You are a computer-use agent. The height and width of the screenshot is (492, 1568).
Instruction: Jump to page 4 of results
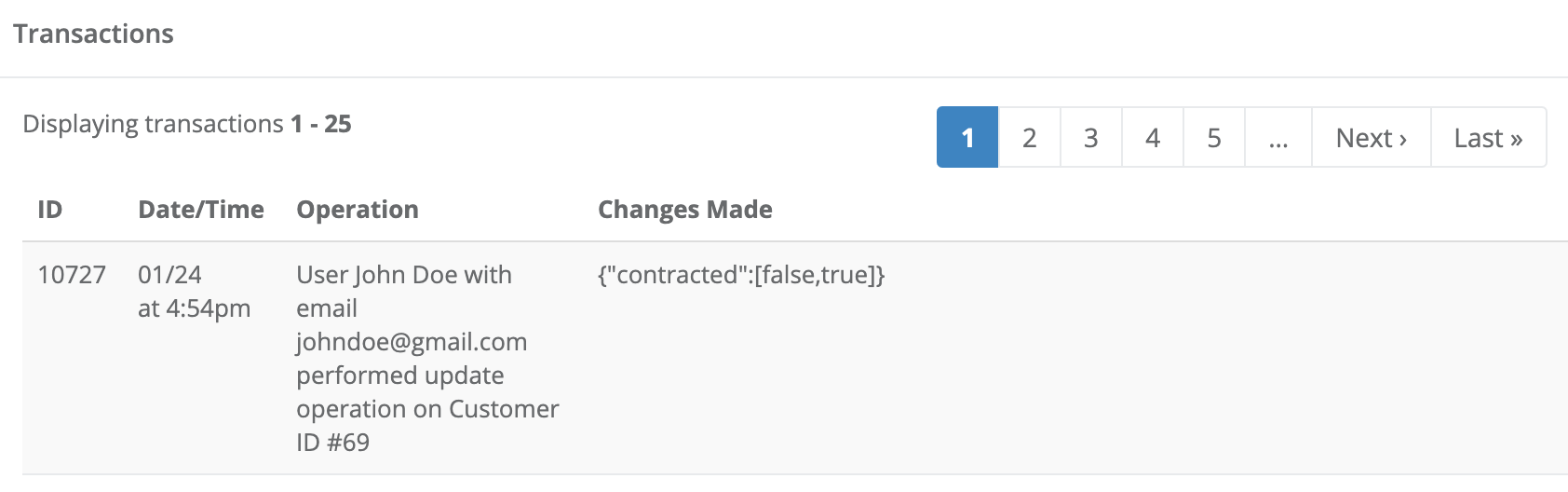pos(1153,138)
